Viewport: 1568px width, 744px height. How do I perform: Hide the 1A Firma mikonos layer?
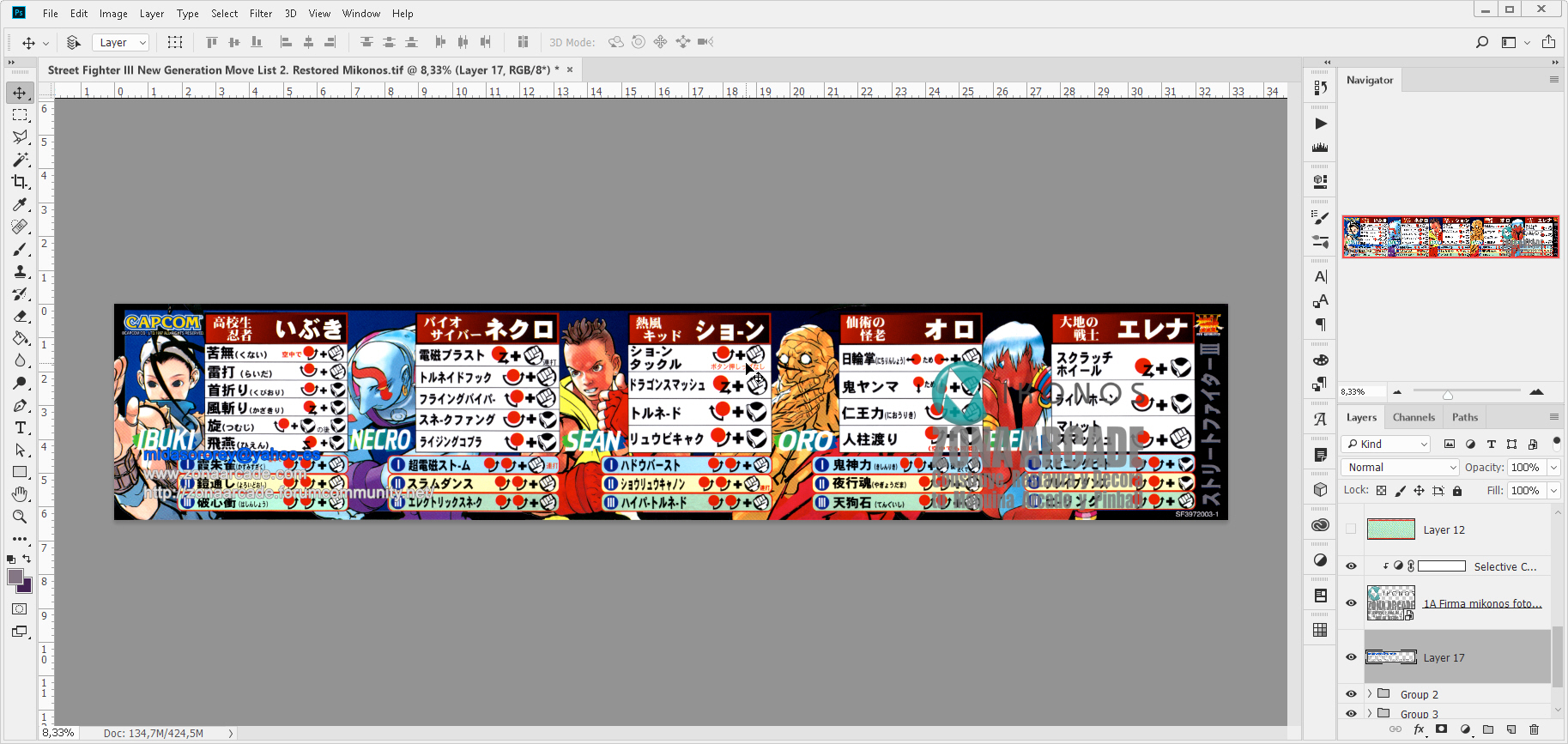click(x=1351, y=603)
